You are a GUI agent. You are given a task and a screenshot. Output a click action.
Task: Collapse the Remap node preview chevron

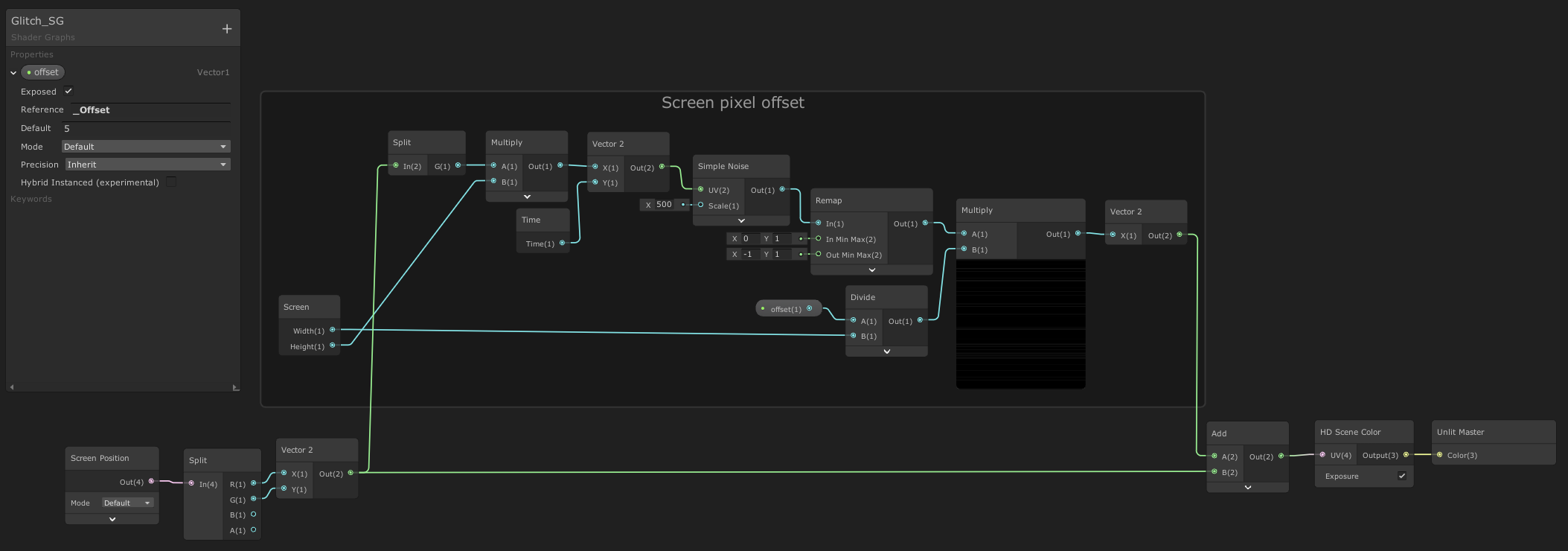pyautogui.click(x=871, y=270)
